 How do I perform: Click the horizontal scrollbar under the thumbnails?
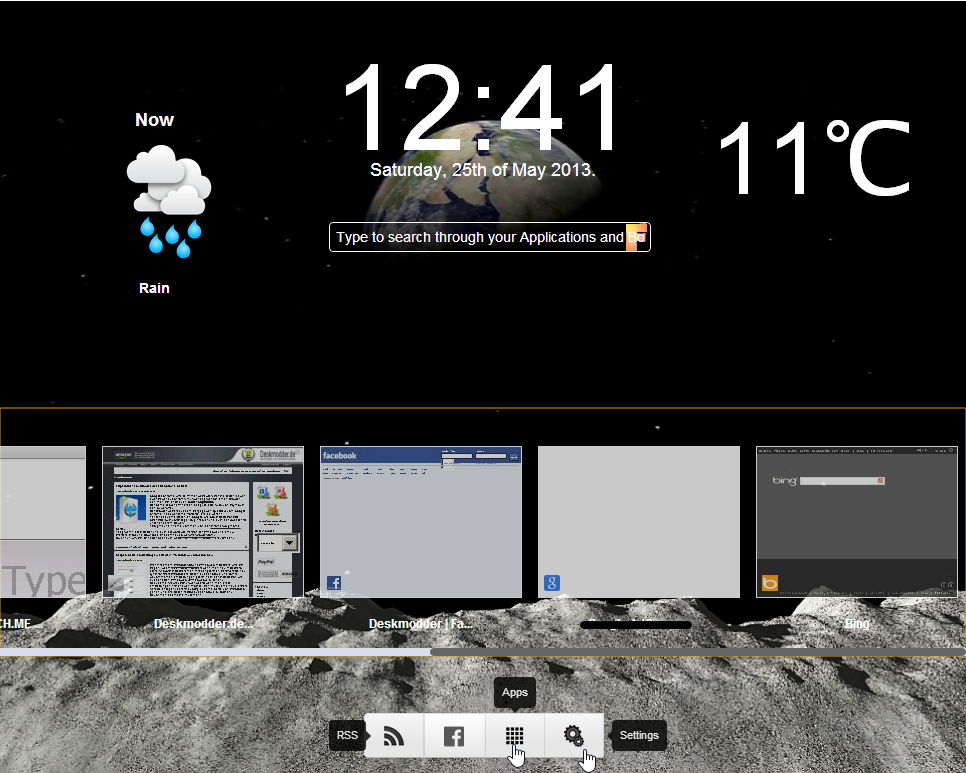[482, 652]
